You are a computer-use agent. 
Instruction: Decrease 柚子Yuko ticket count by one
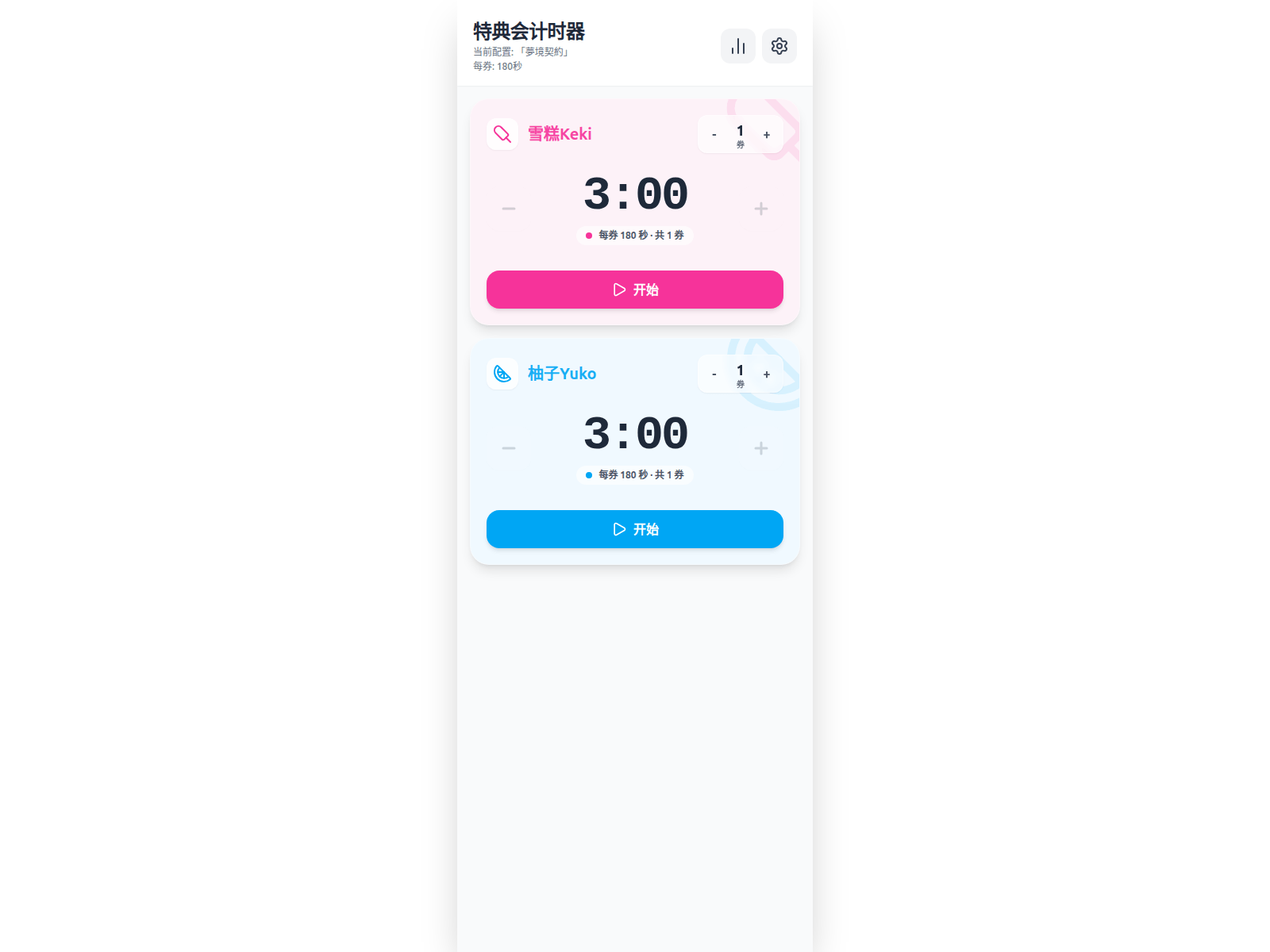[714, 374]
